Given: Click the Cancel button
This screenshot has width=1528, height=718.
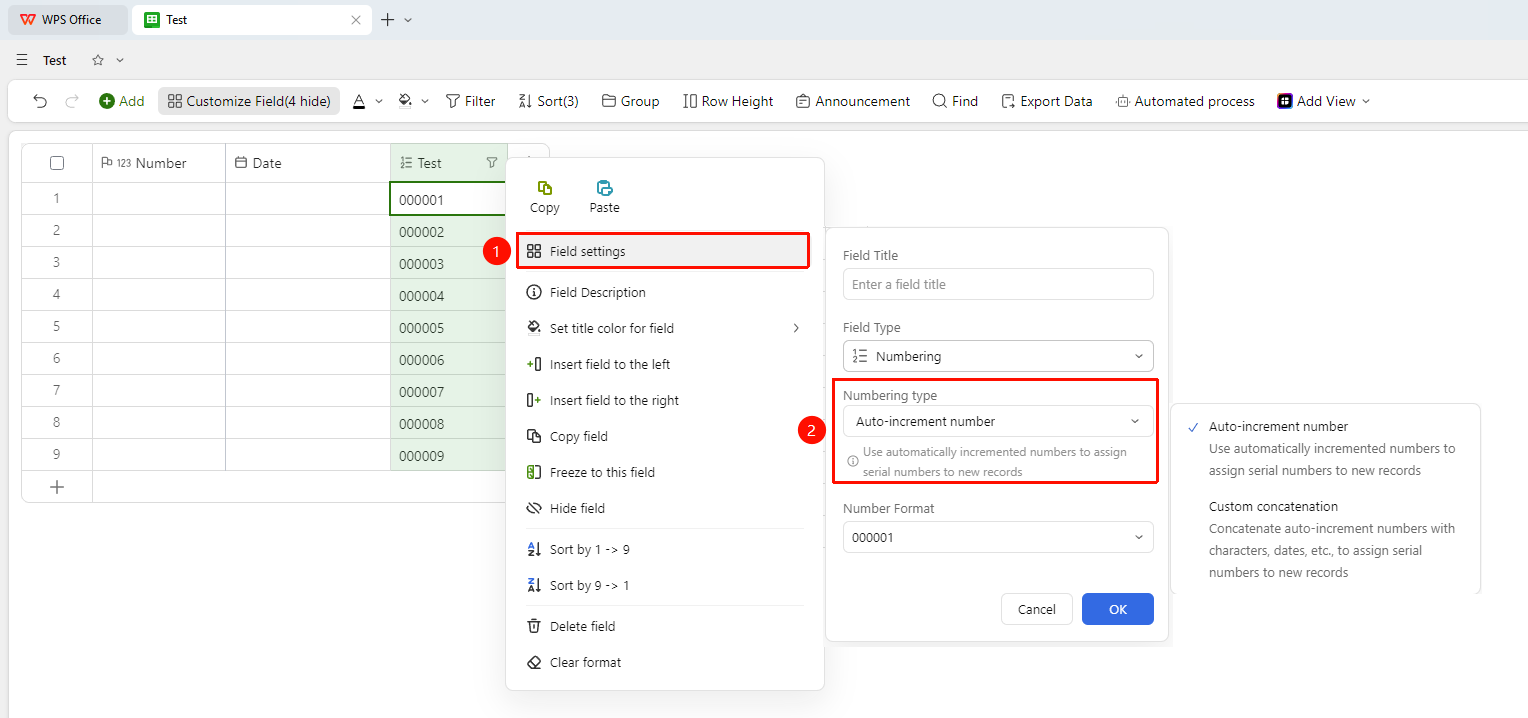Looking at the screenshot, I should (1037, 609).
